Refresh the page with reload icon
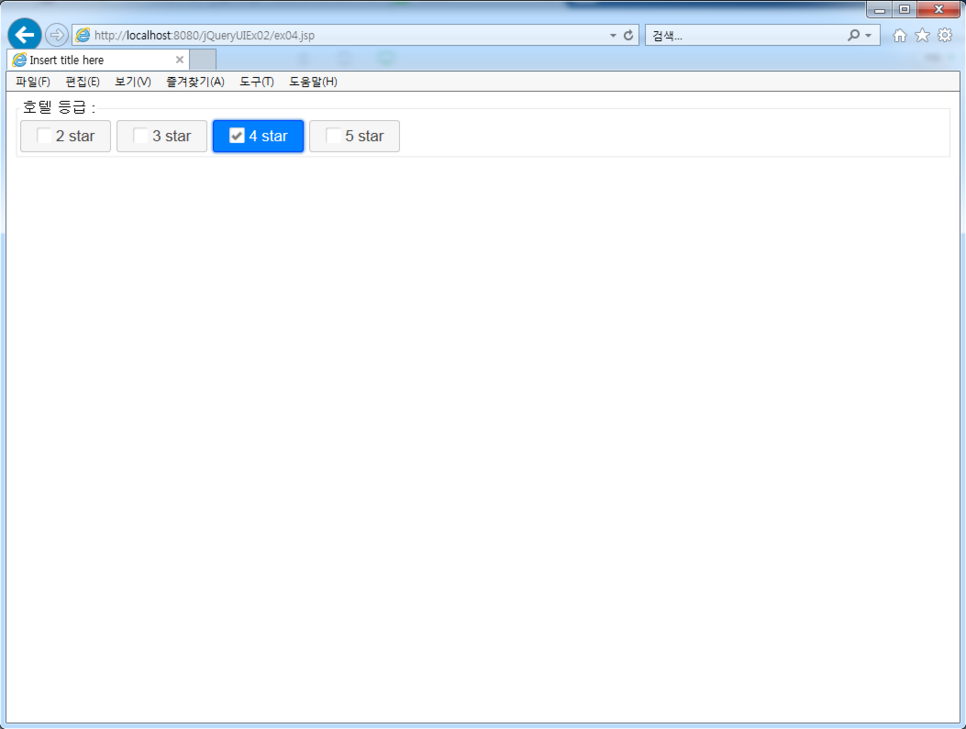This screenshot has height=729, width=966. (x=628, y=35)
